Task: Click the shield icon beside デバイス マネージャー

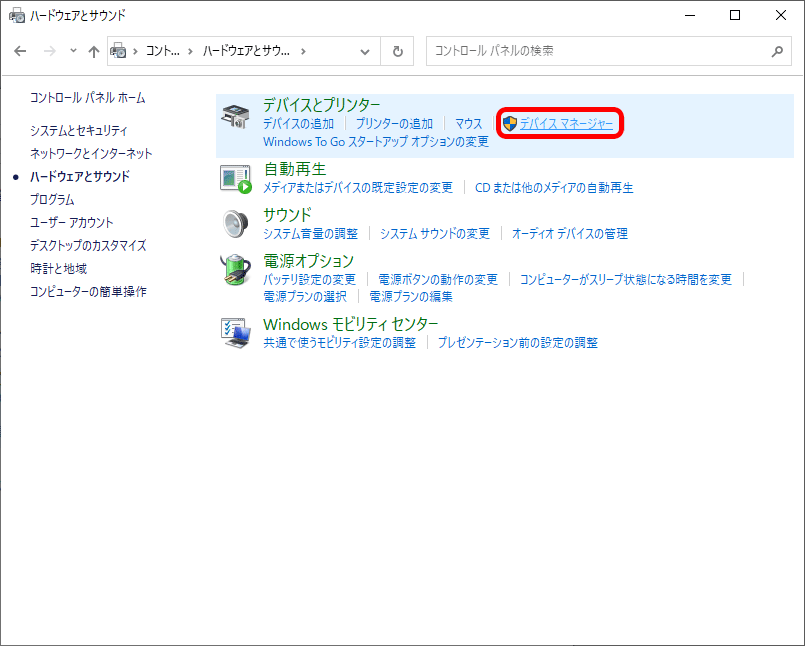Action: pos(509,123)
